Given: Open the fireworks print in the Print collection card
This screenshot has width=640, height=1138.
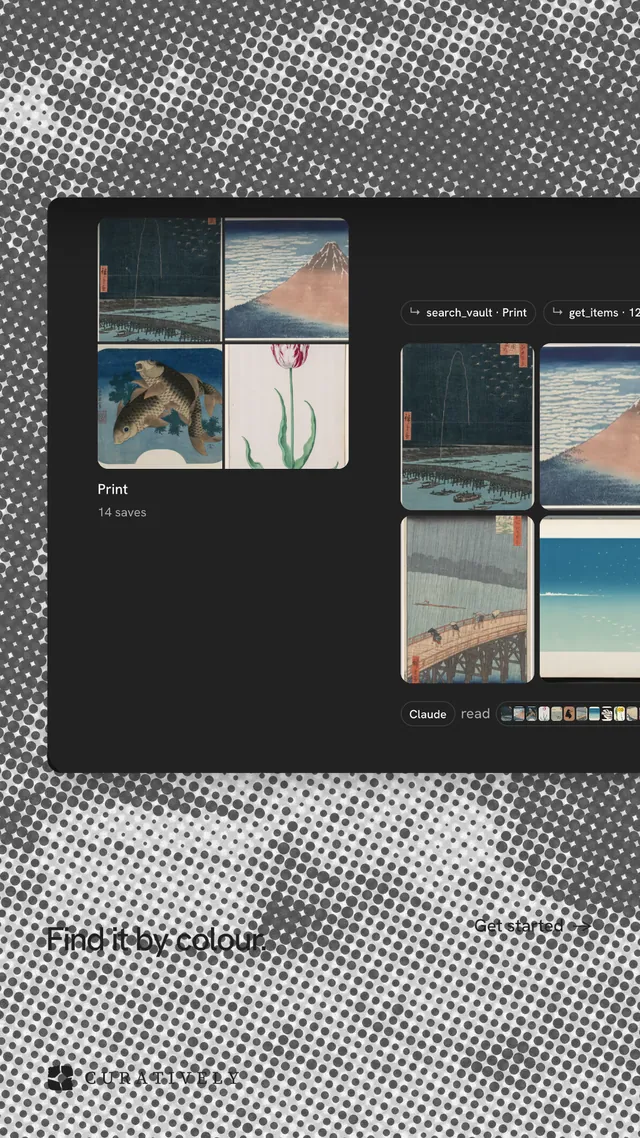Looking at the screenshot, I should (x=160, y=279).
